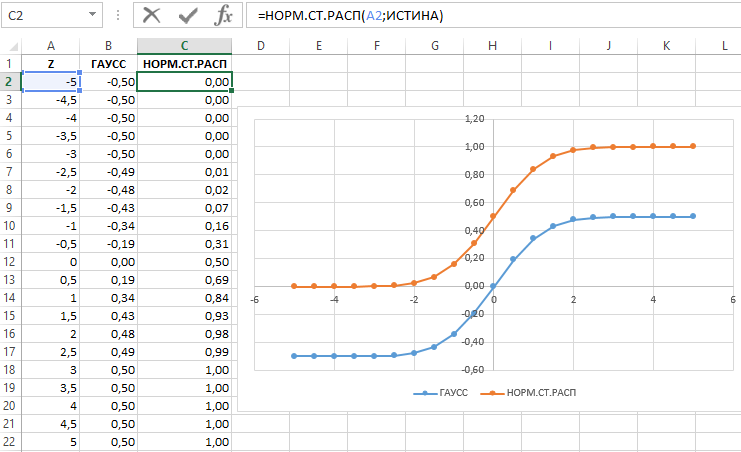The image size is (741, 452).
Task: Select column H header
Action: 493,46
